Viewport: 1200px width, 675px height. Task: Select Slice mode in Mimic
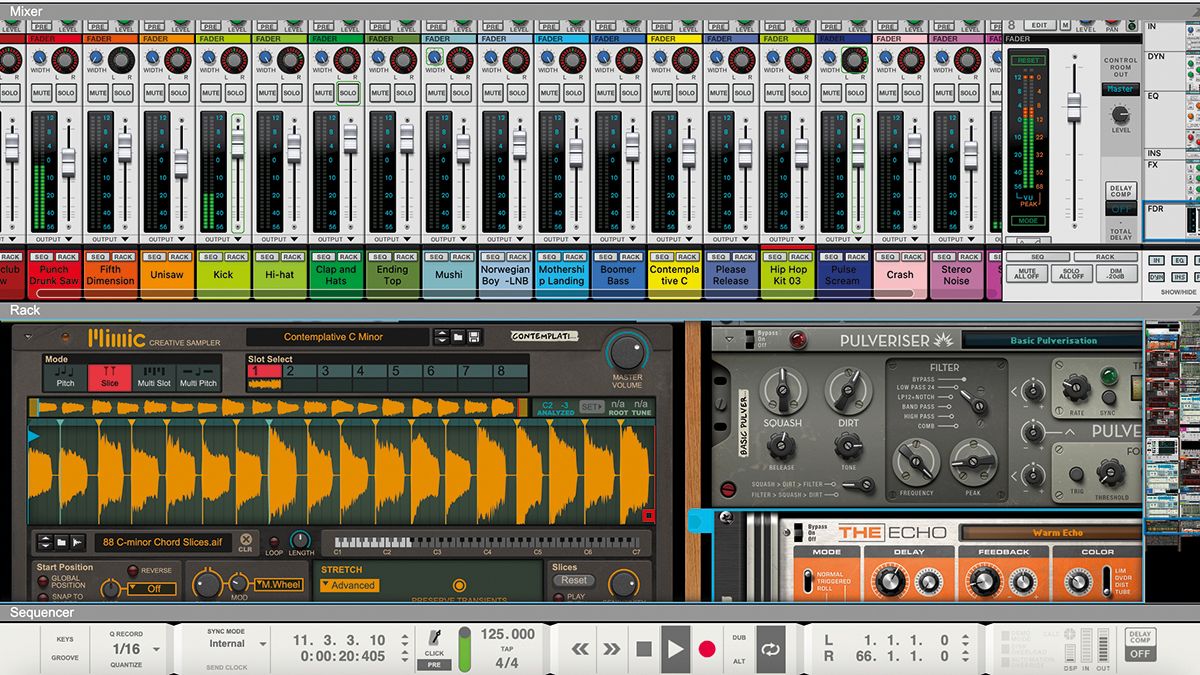click(109, 376)
